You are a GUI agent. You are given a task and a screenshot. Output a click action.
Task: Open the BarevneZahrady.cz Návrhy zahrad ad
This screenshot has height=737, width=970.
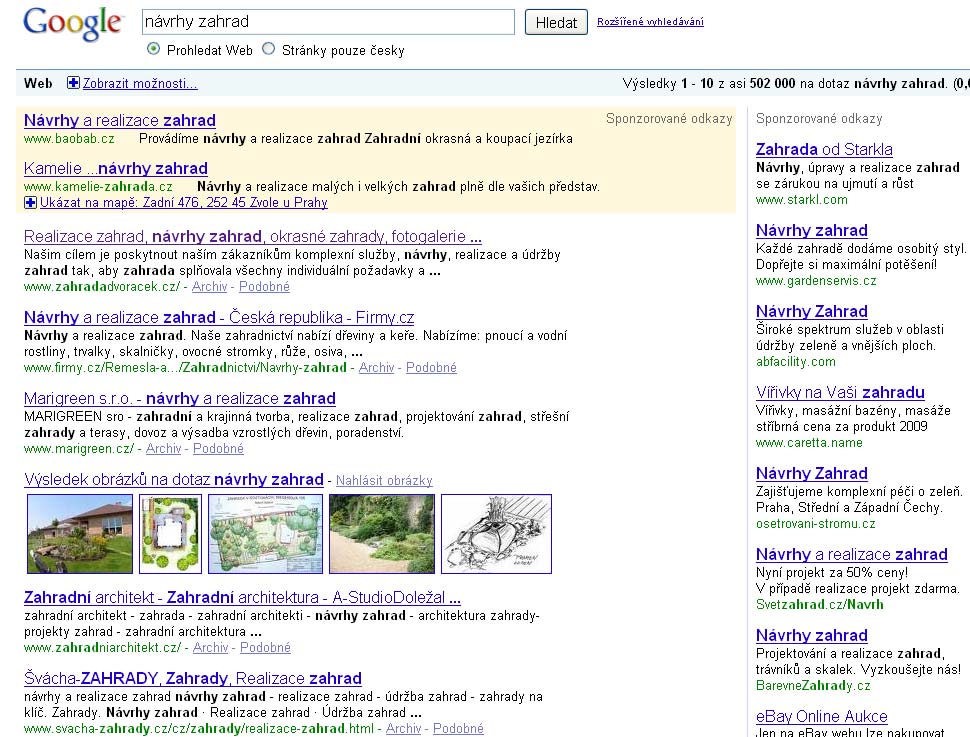click(x=812, y=636)
